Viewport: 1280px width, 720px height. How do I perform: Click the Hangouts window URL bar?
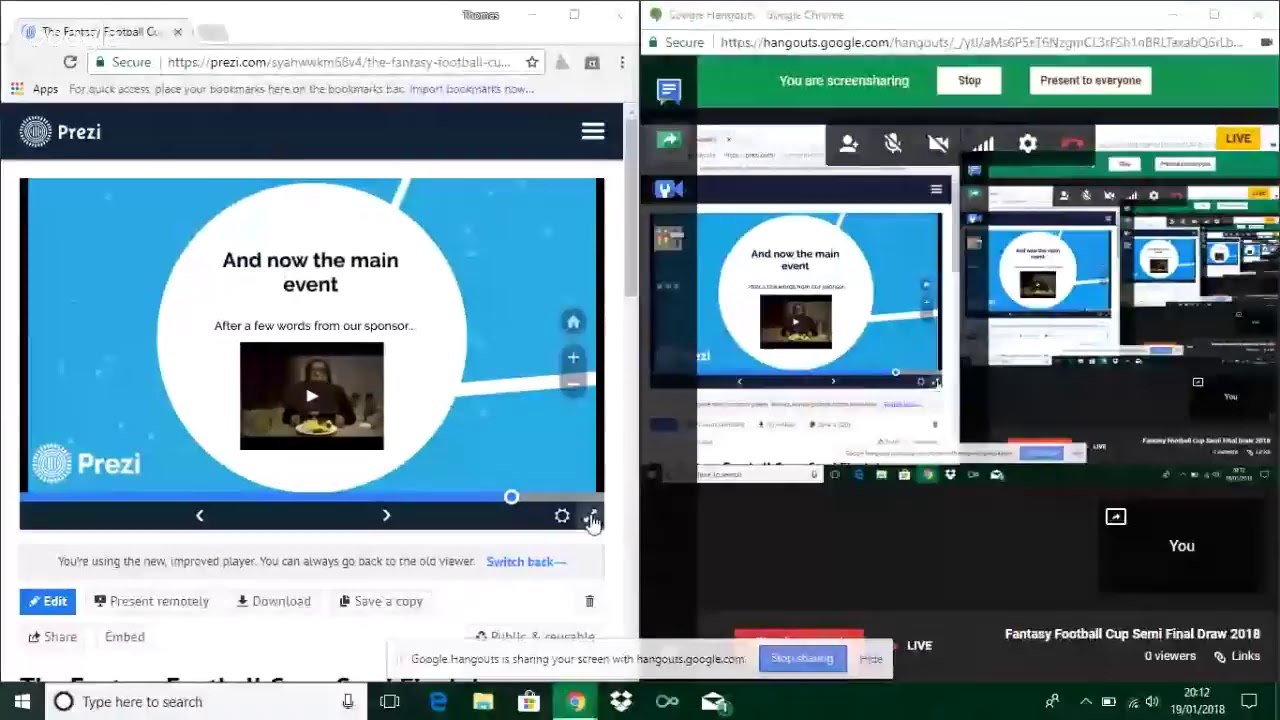pos(982,43)
